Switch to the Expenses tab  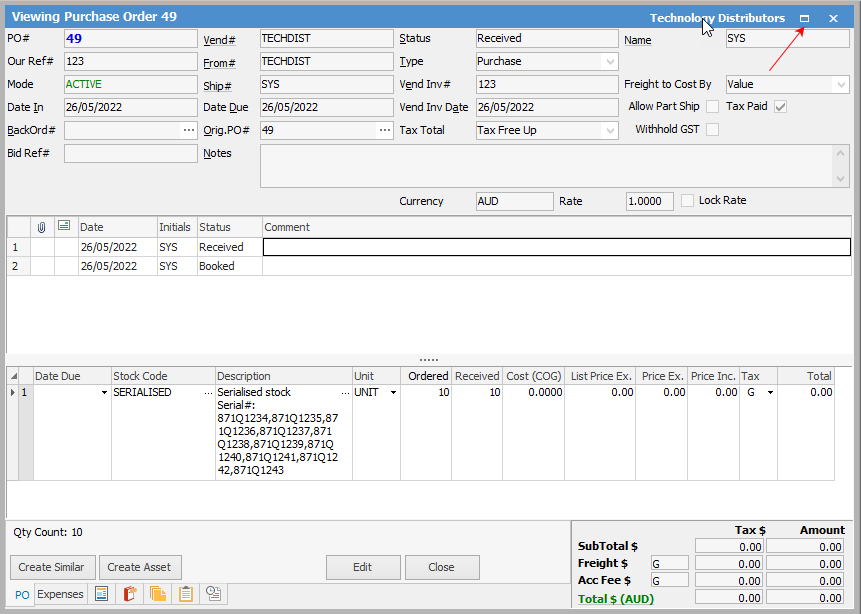coord(60,594)
